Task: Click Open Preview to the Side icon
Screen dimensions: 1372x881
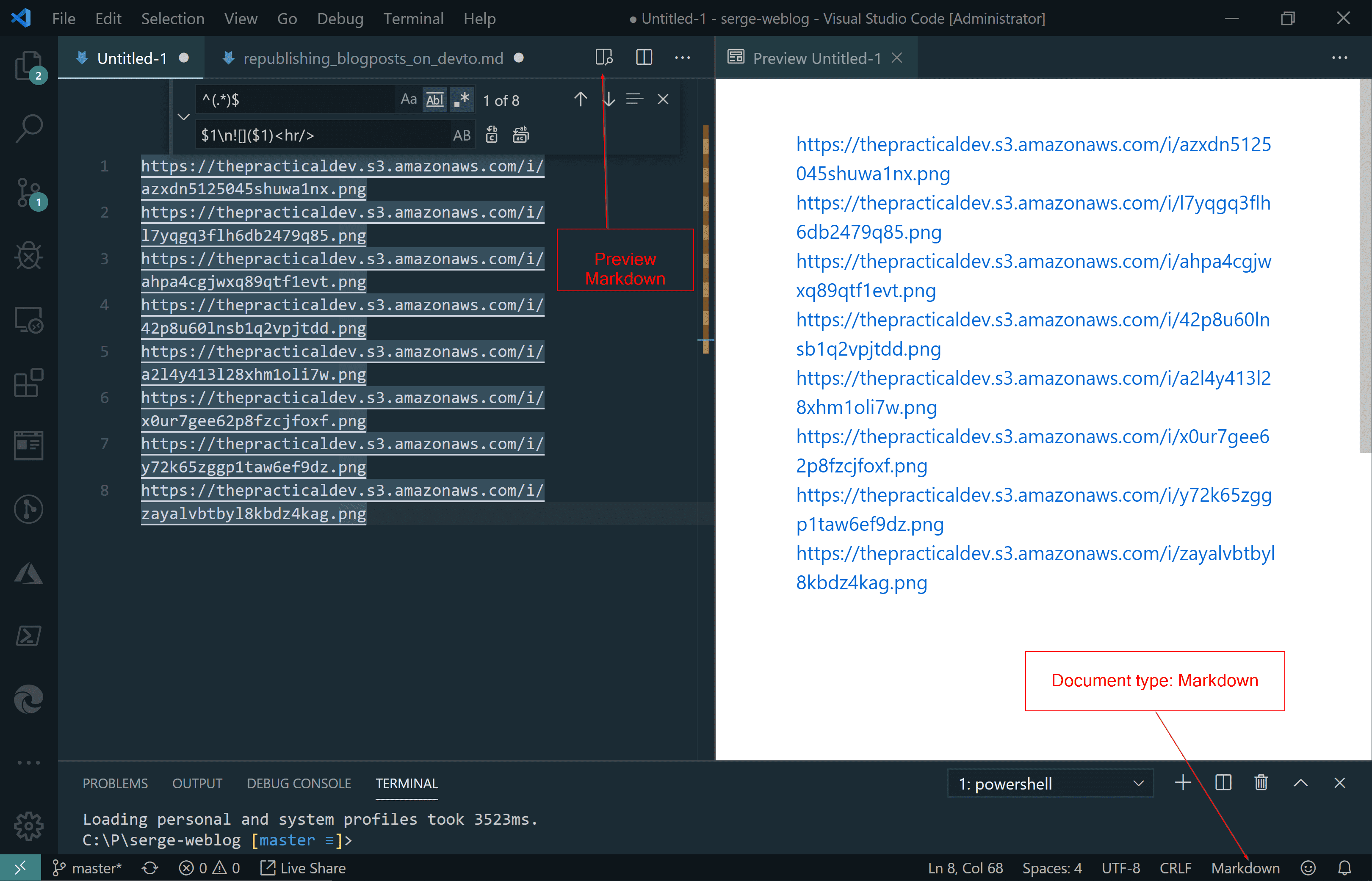Action: [603, 57]
